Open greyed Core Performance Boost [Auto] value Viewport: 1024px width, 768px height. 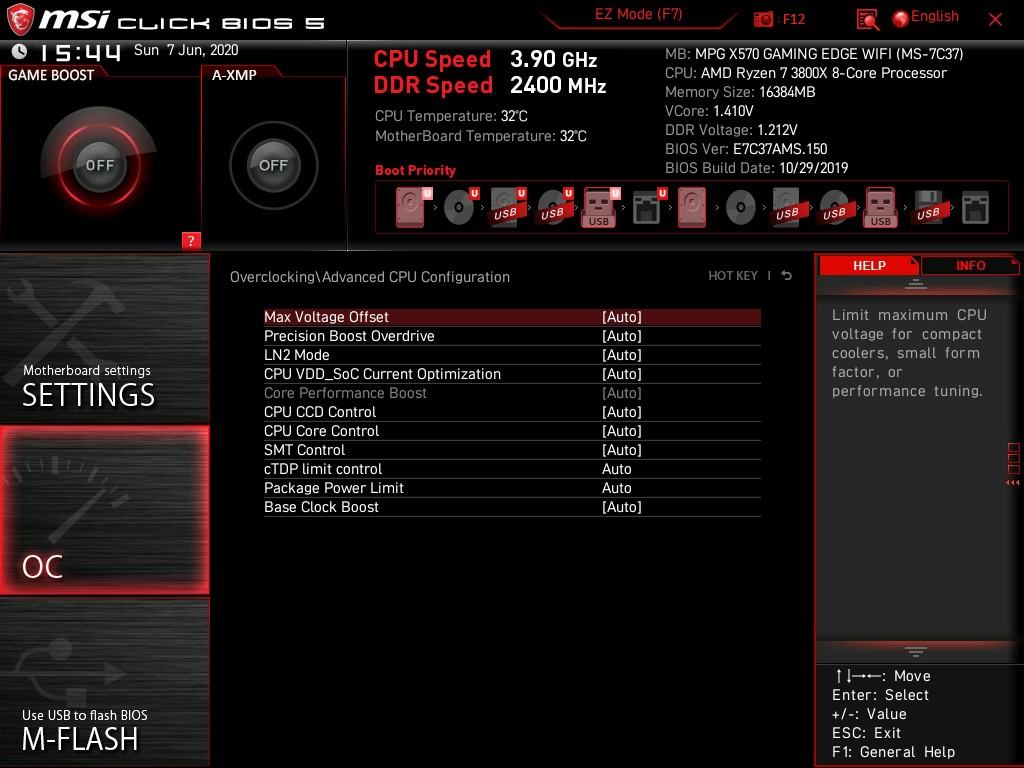point(622,392)
